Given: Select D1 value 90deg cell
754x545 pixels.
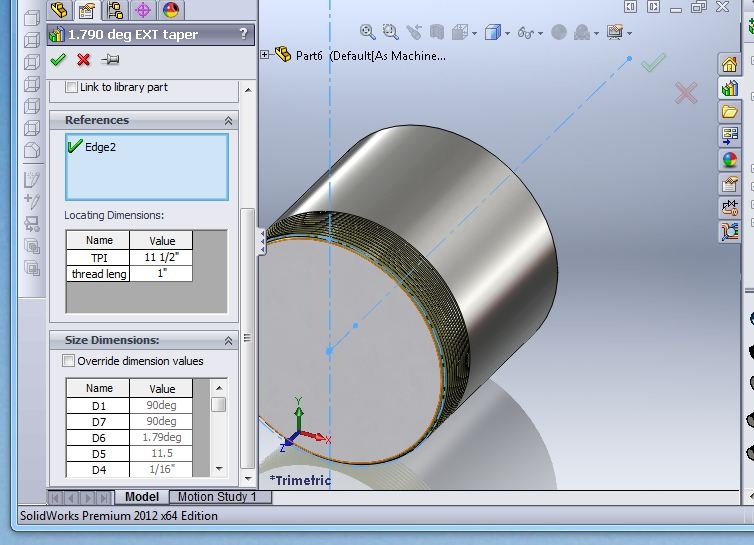Looking at the screenshot, I should (x=161, y=406).
